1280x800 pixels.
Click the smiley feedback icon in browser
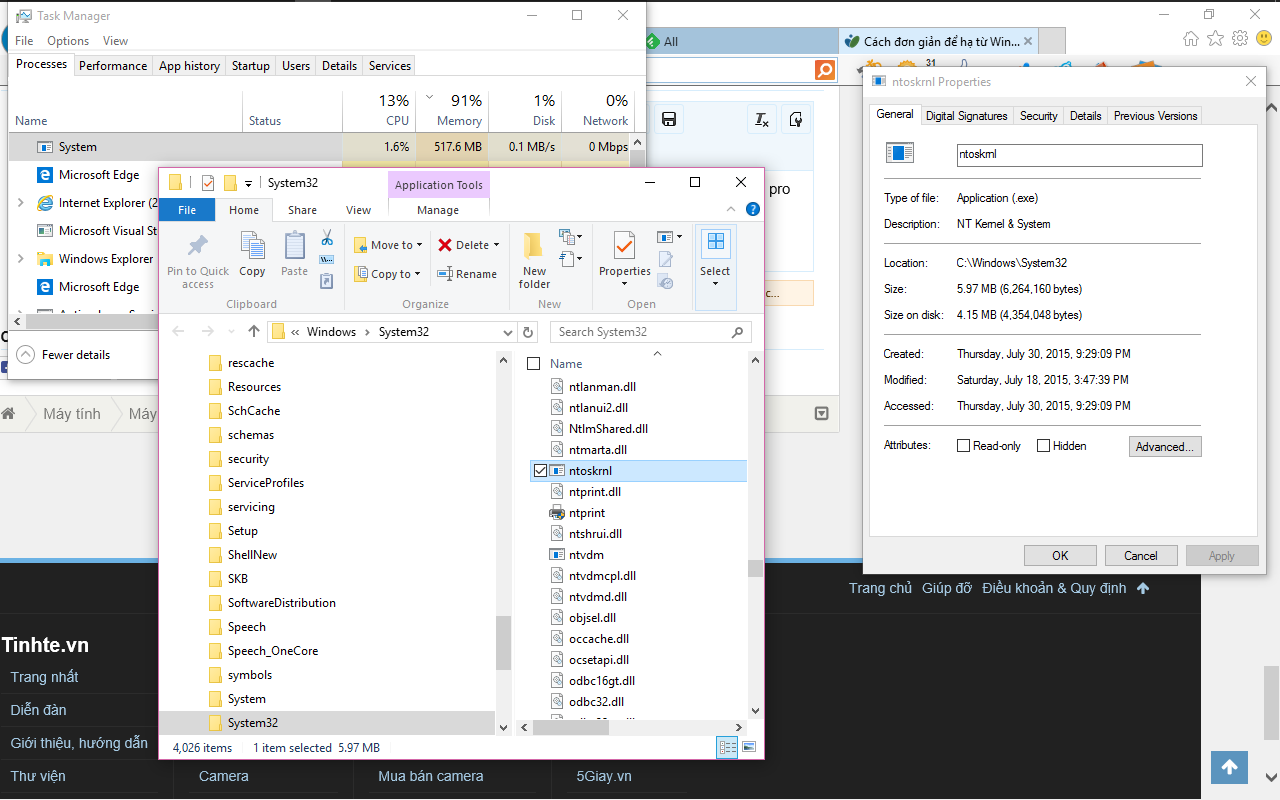click(1263, 38)
